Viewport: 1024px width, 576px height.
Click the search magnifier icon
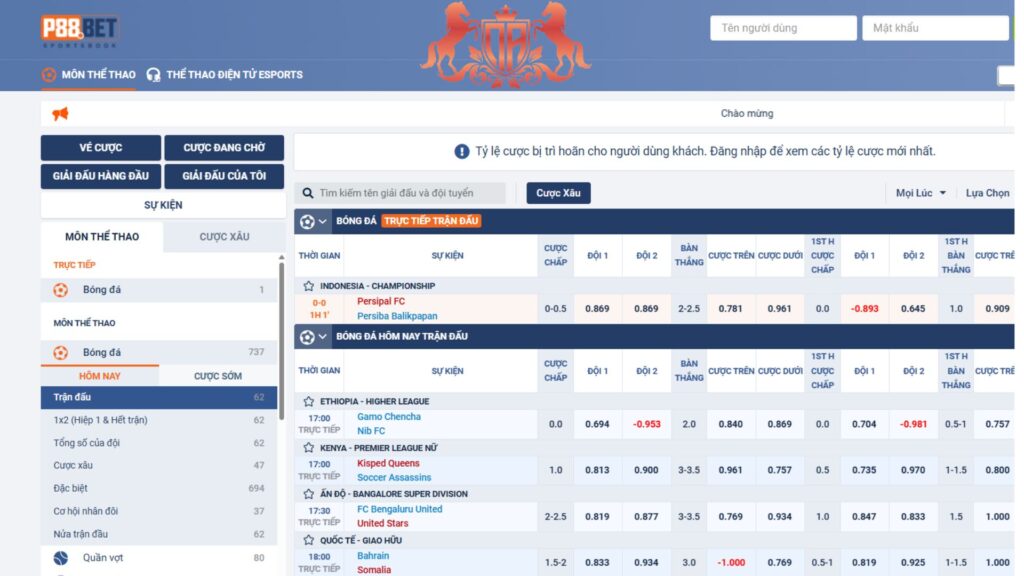pos(307,193)
